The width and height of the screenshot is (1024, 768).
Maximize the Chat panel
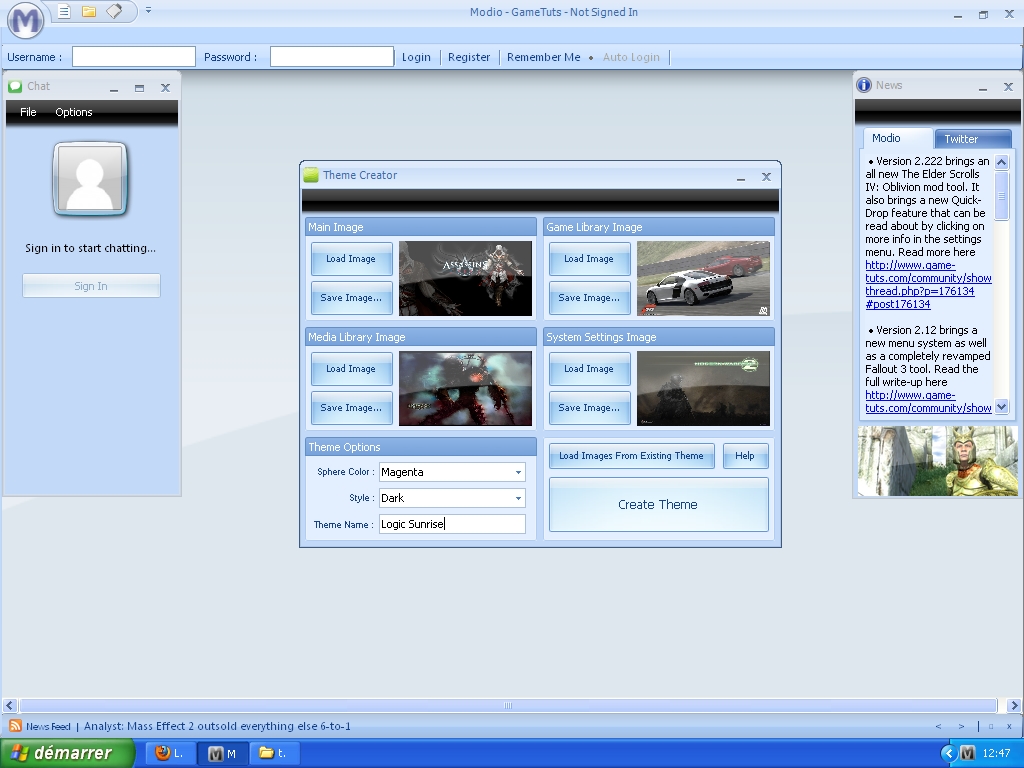point(139,88)
